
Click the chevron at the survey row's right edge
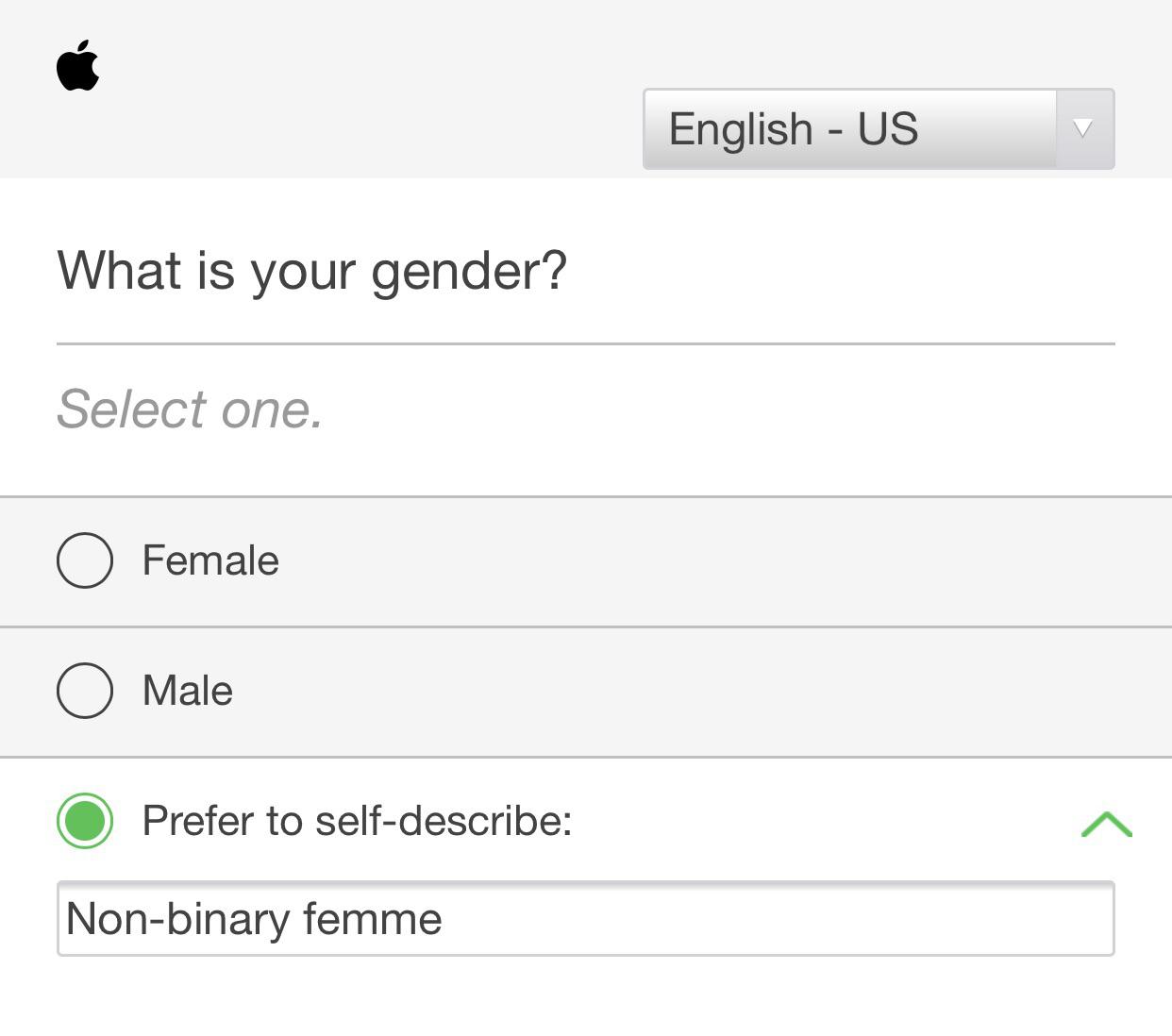click(1105, 825)
